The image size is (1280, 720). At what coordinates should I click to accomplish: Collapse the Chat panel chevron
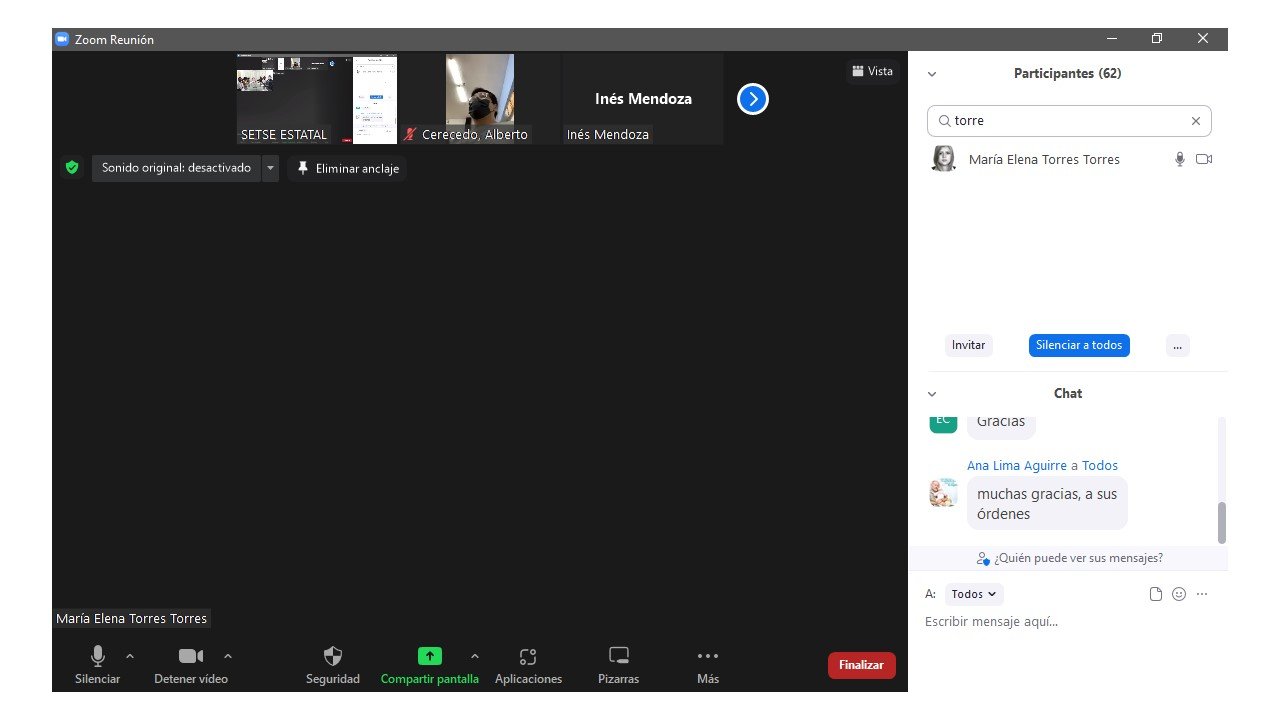coord(932,394)
